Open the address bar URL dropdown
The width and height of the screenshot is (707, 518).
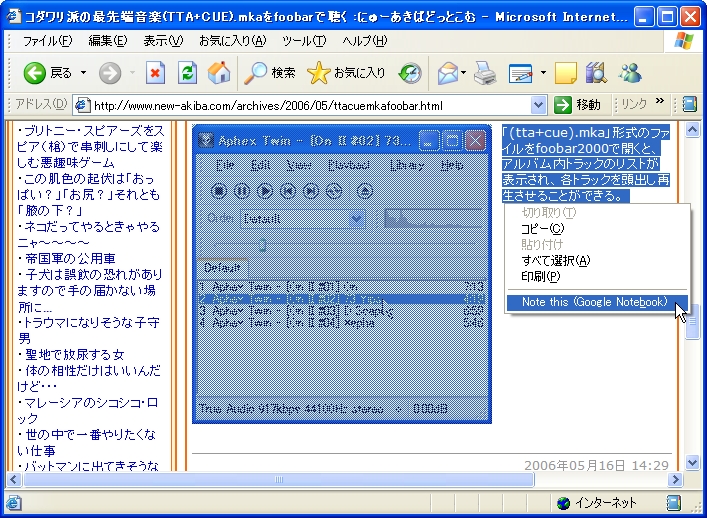tap(538, 105)
